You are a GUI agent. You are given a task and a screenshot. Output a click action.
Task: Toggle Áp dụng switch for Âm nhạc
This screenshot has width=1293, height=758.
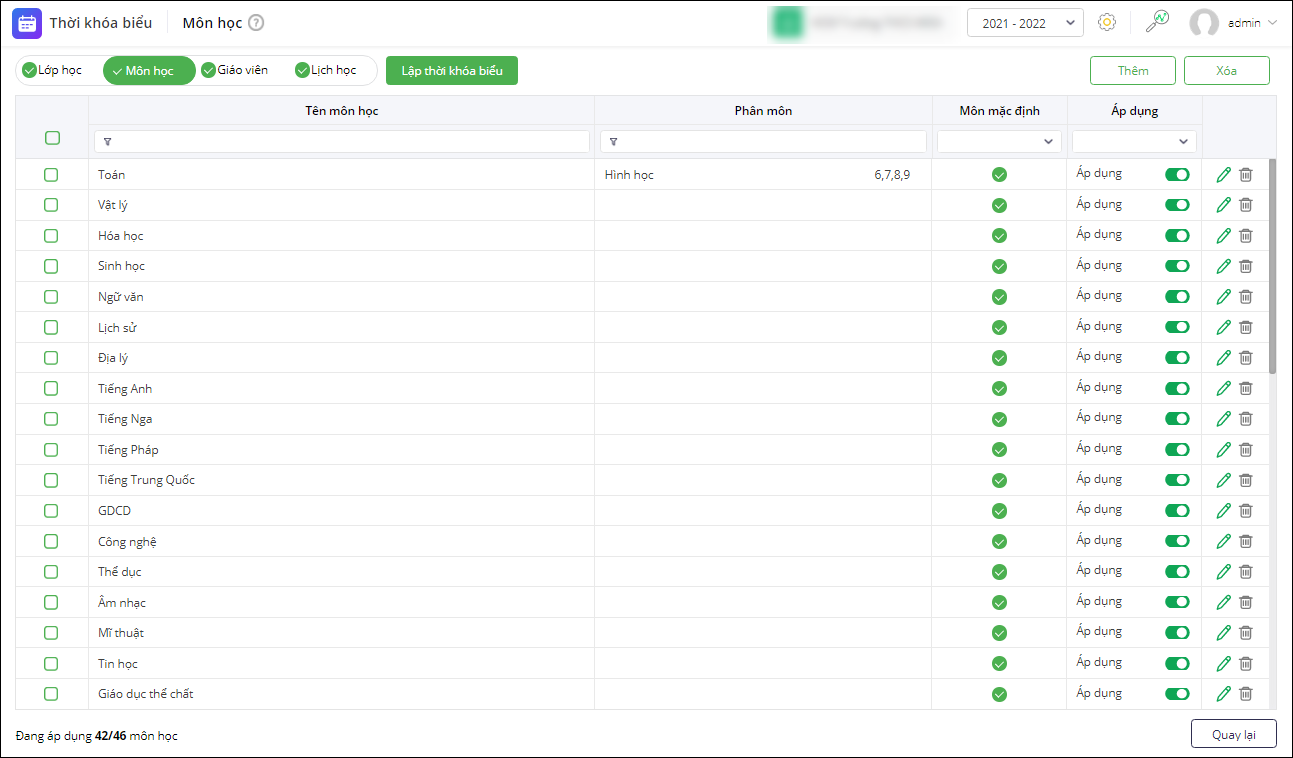tap(1177, 602)
